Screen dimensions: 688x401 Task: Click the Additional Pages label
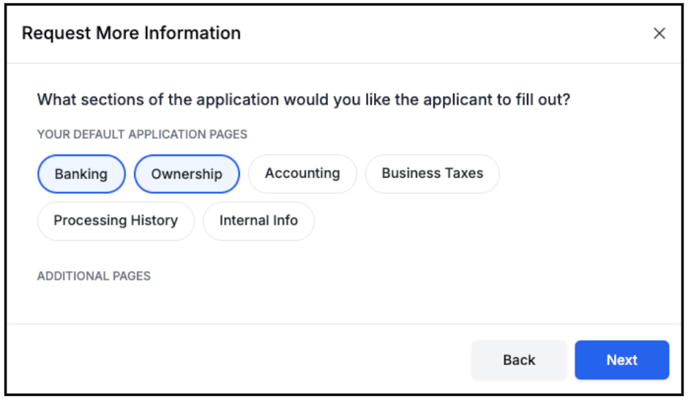[x=94, y=276]
